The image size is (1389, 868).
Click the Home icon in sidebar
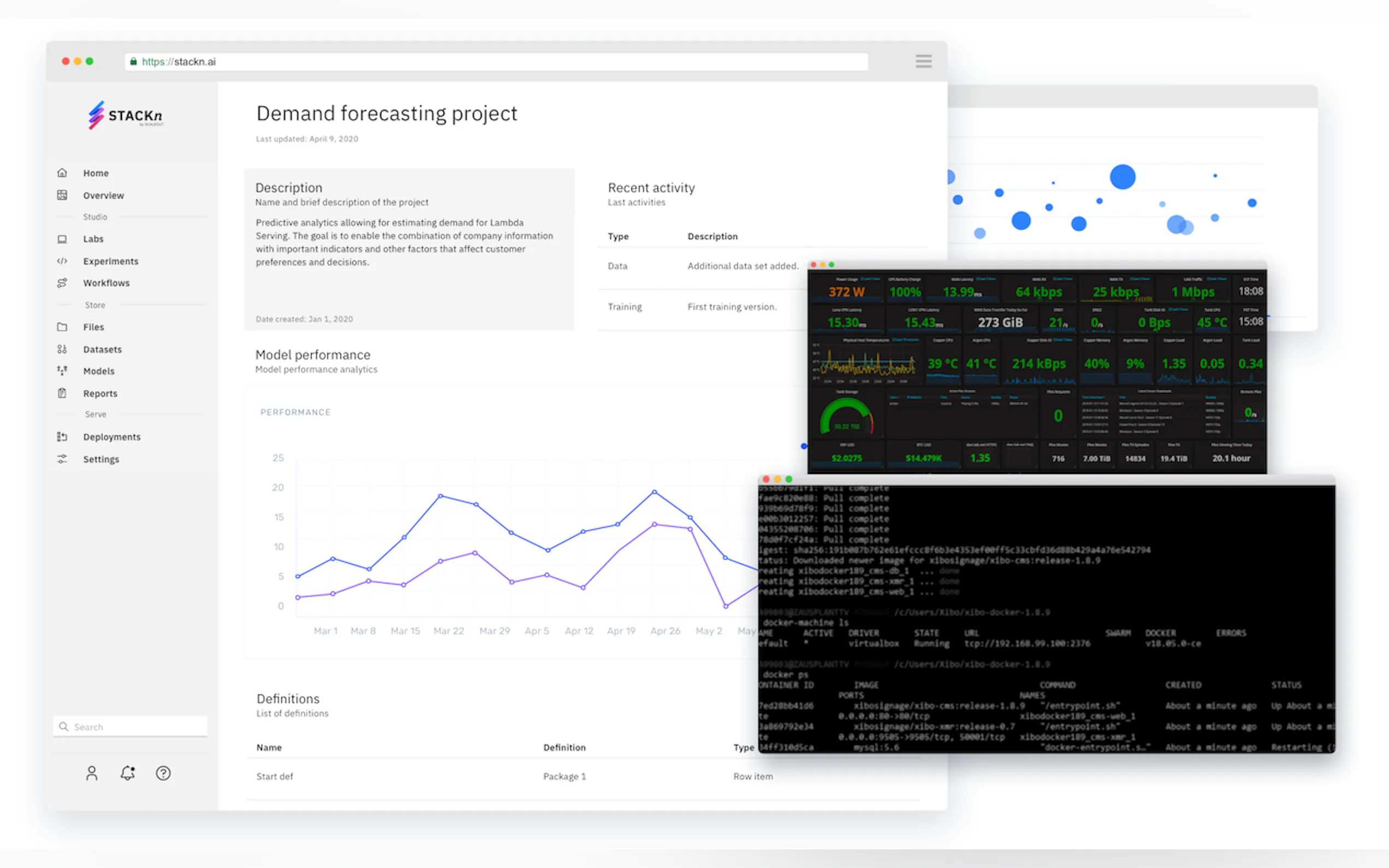(62, 173)
